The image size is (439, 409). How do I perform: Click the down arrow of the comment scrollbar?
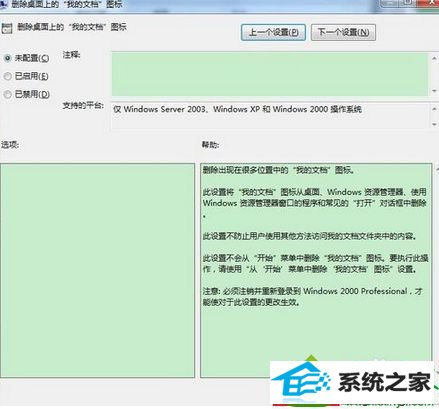pos(434,91)
